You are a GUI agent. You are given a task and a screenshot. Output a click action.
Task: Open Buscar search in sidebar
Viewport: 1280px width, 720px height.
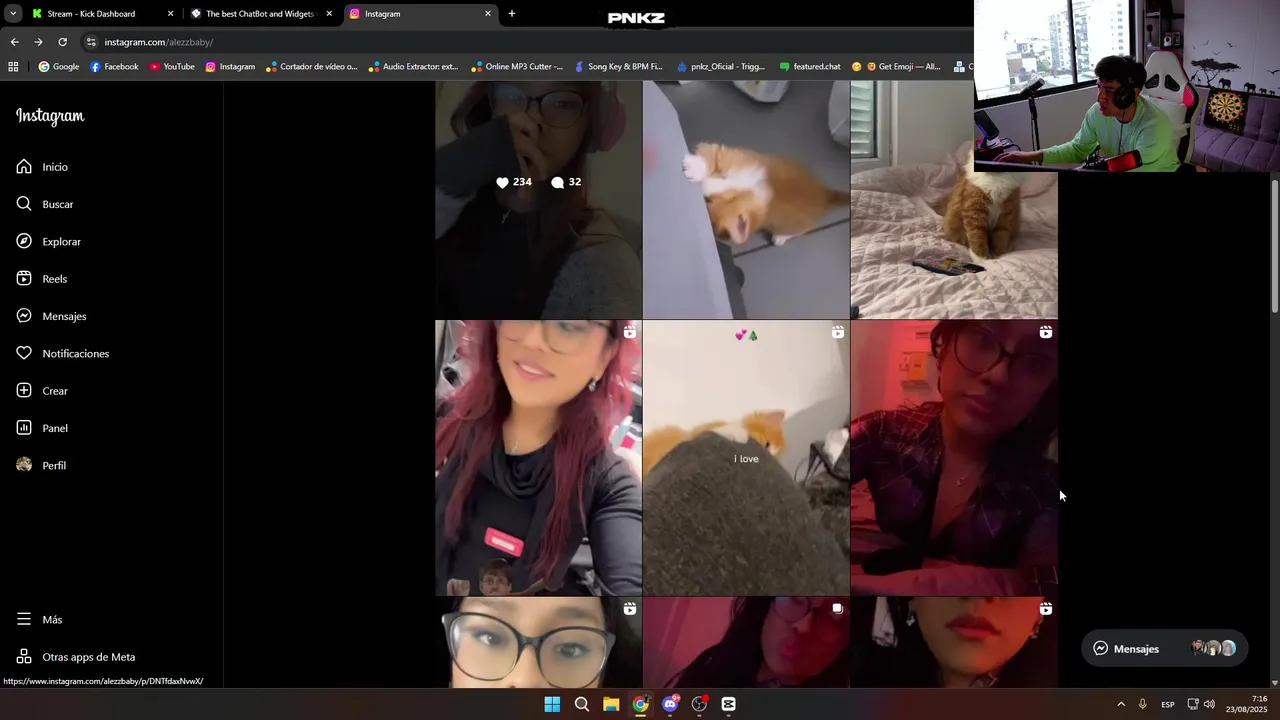pyautogui.click(x=45, y=204)
